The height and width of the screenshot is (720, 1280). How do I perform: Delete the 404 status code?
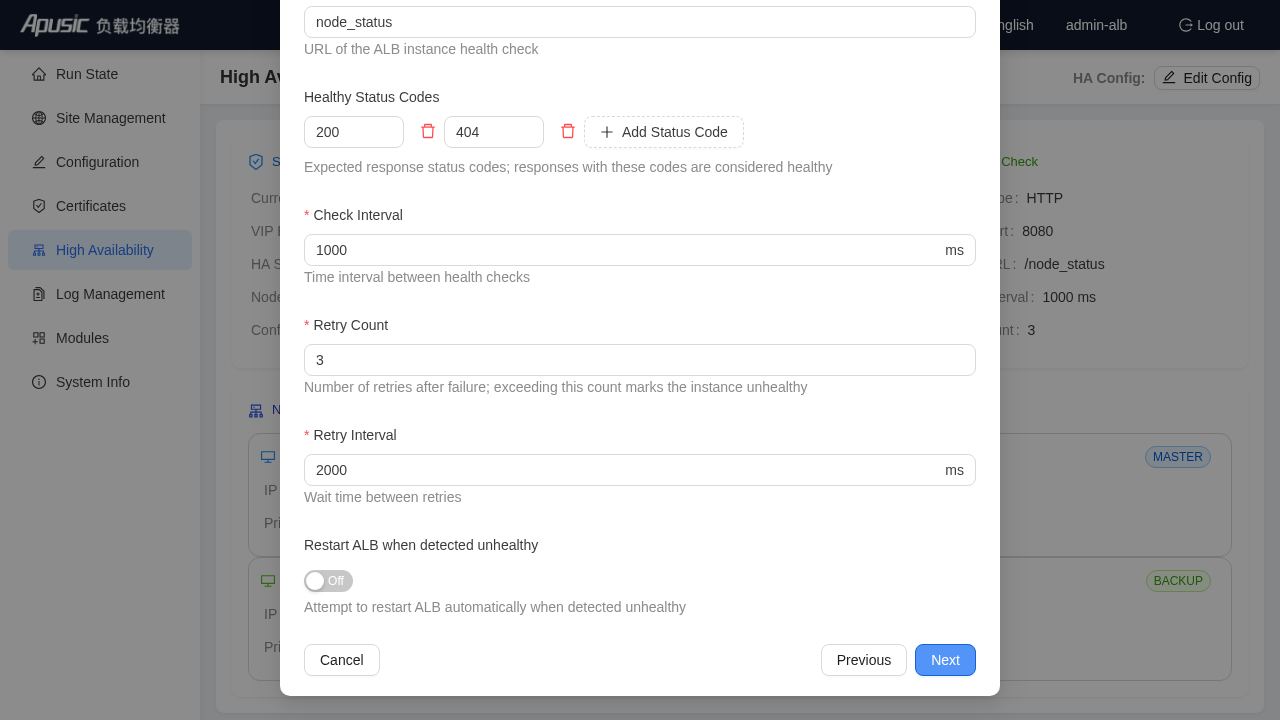(568, 131)
